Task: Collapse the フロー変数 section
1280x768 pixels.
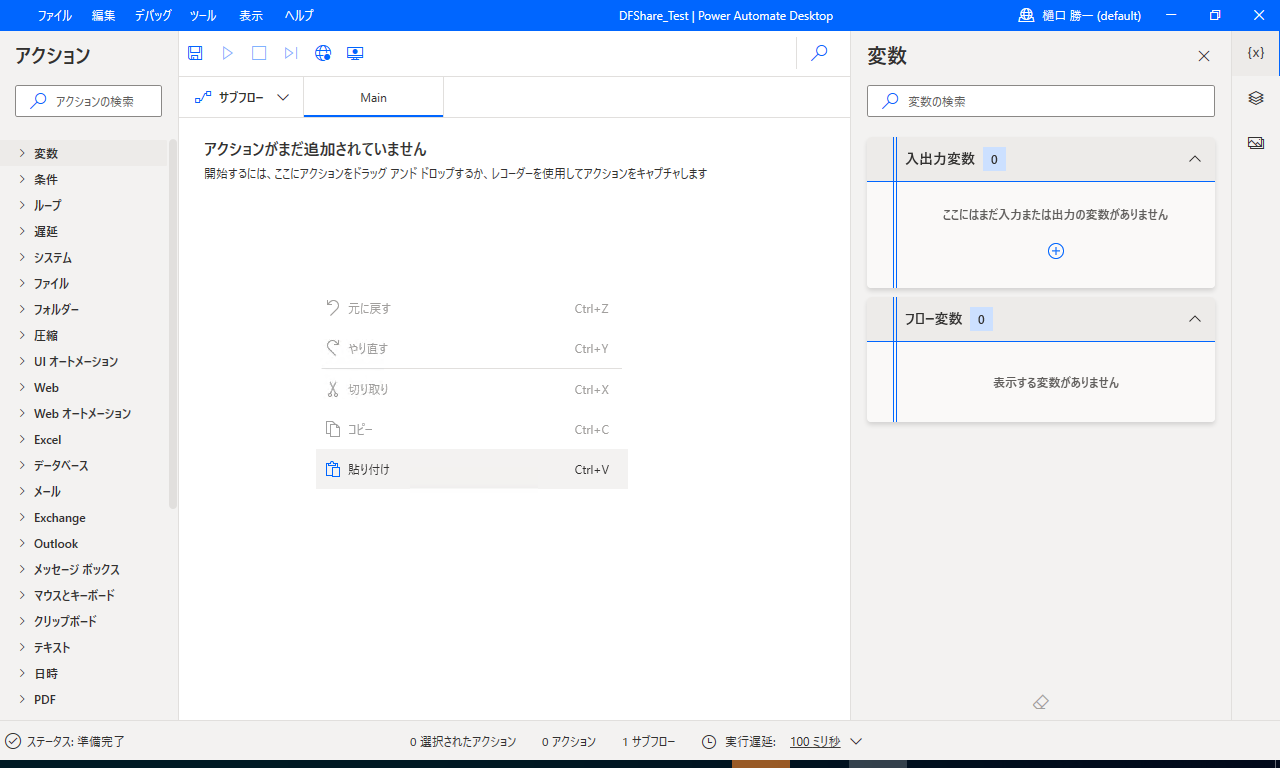Action: tap(1194, 319)
